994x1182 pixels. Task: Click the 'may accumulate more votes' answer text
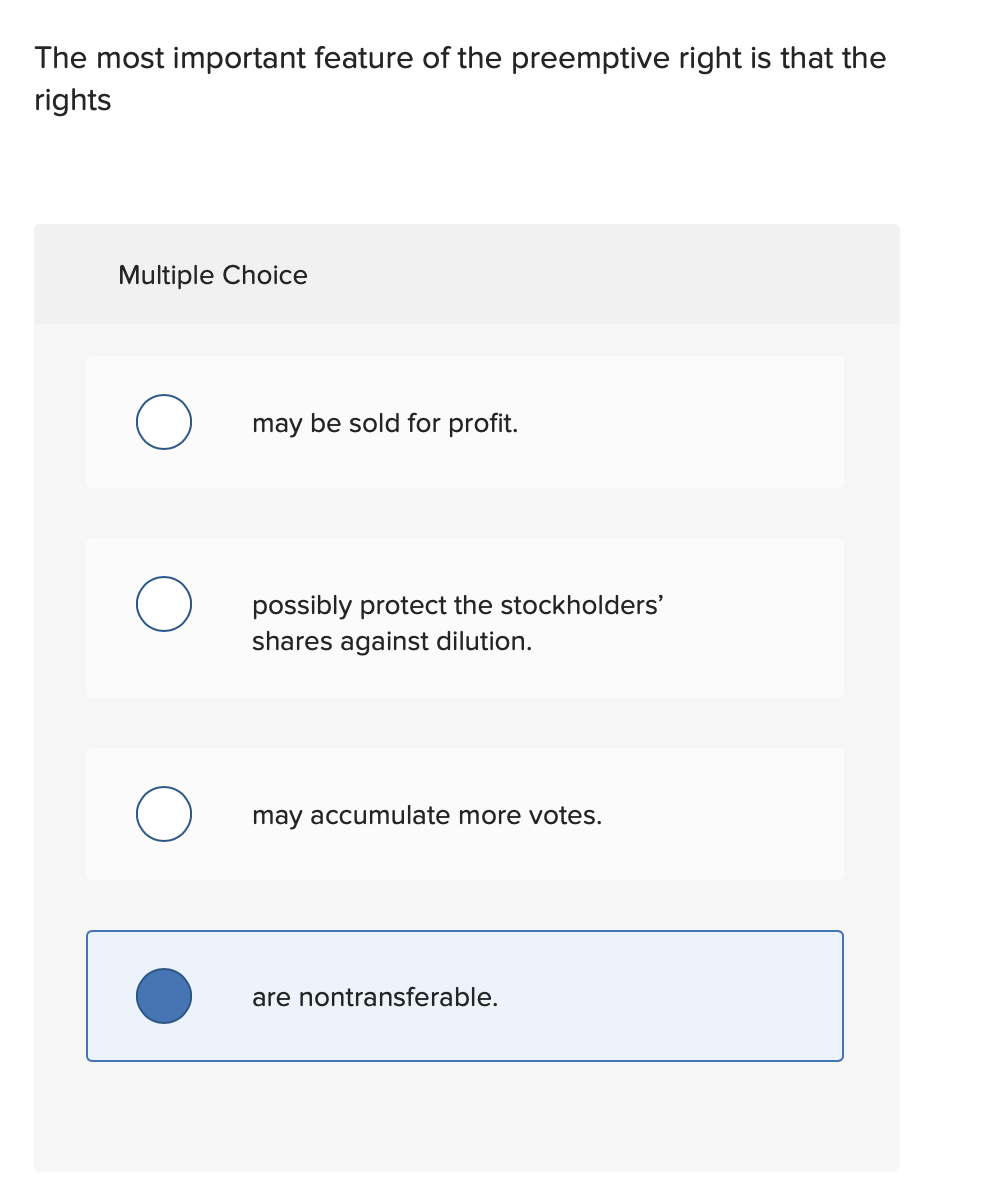click(427, 815)
